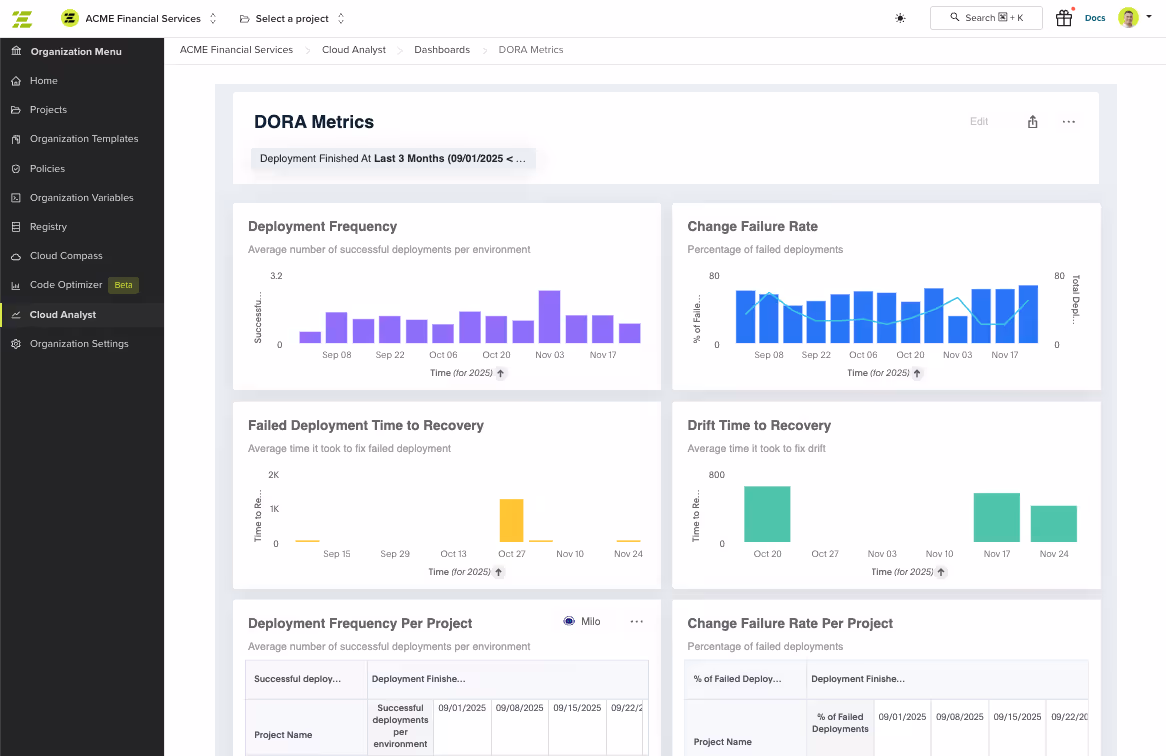Select the Registry sidebar icon

point(14,226)
